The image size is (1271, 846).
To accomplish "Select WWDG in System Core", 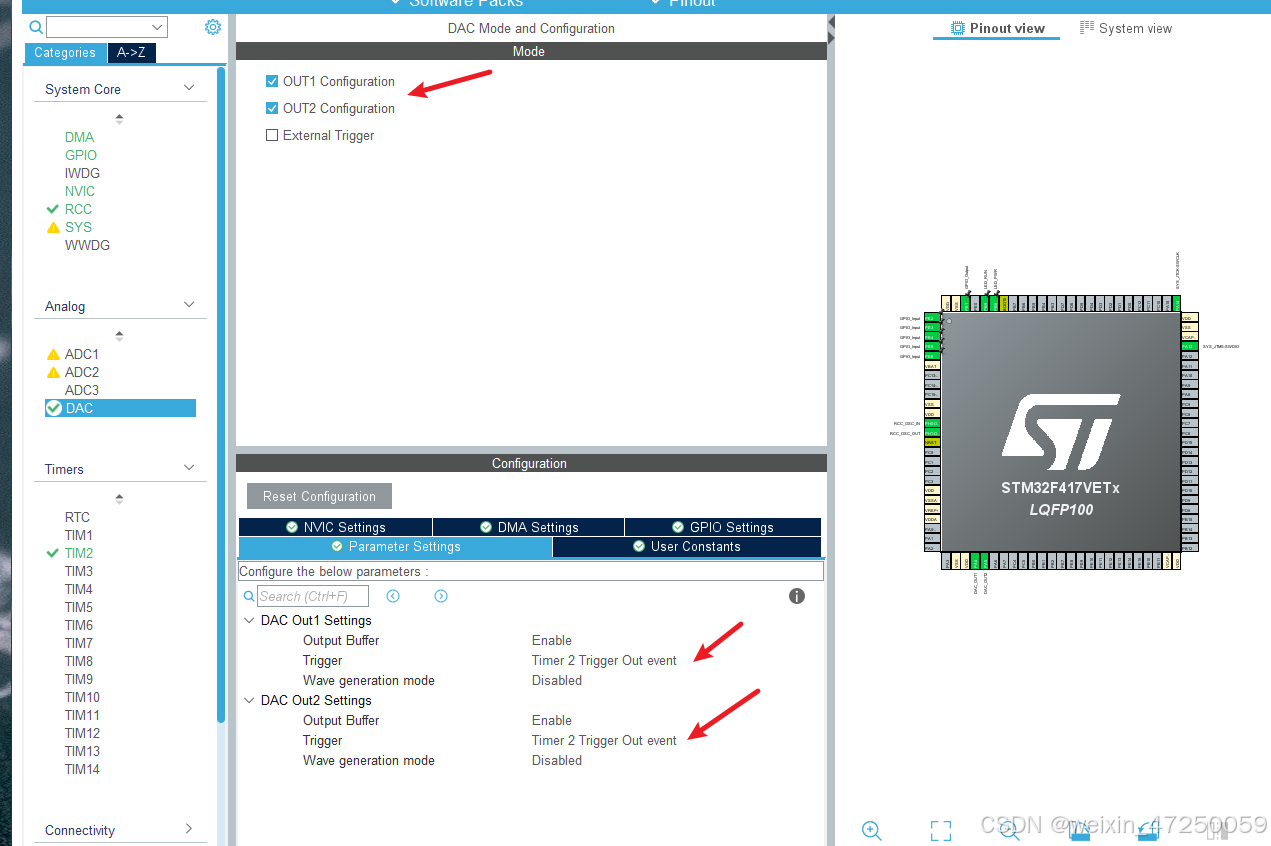I will (x=88, y=245).
